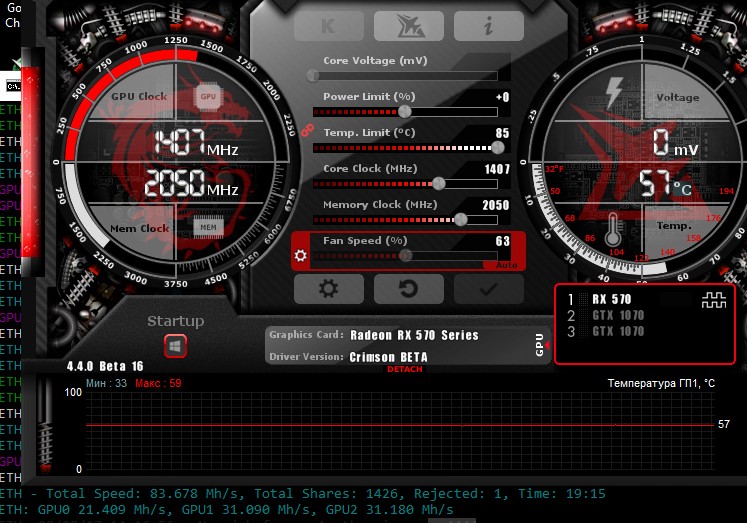Click the DETACH link under driver version
747x523 pixels.
click(x=404, y=369)
